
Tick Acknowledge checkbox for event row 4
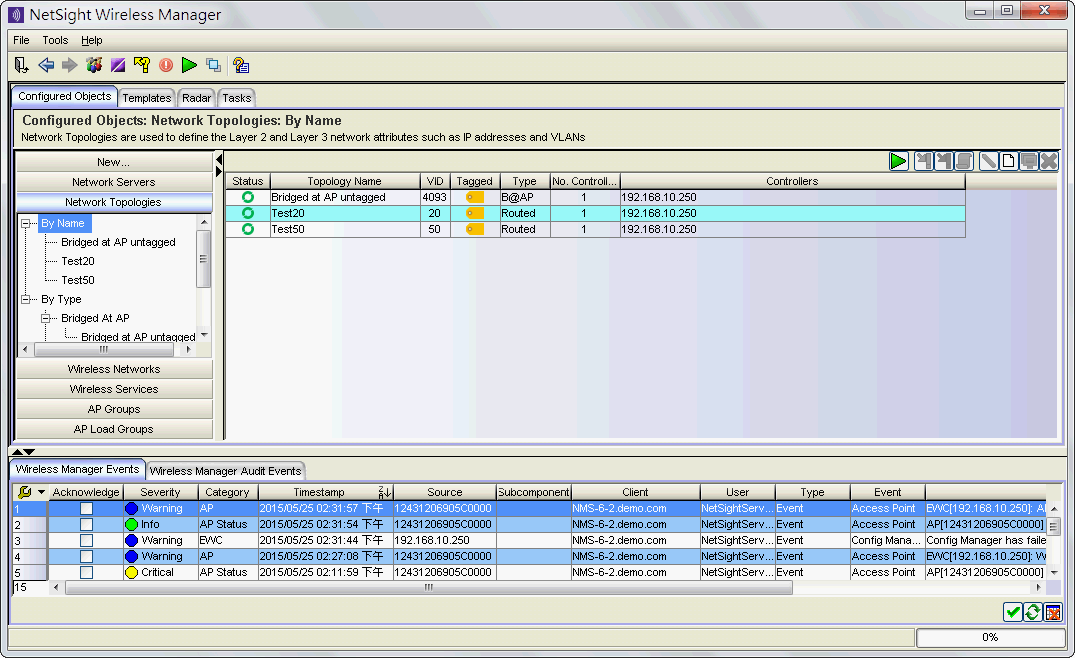click(x=86, y=557)
